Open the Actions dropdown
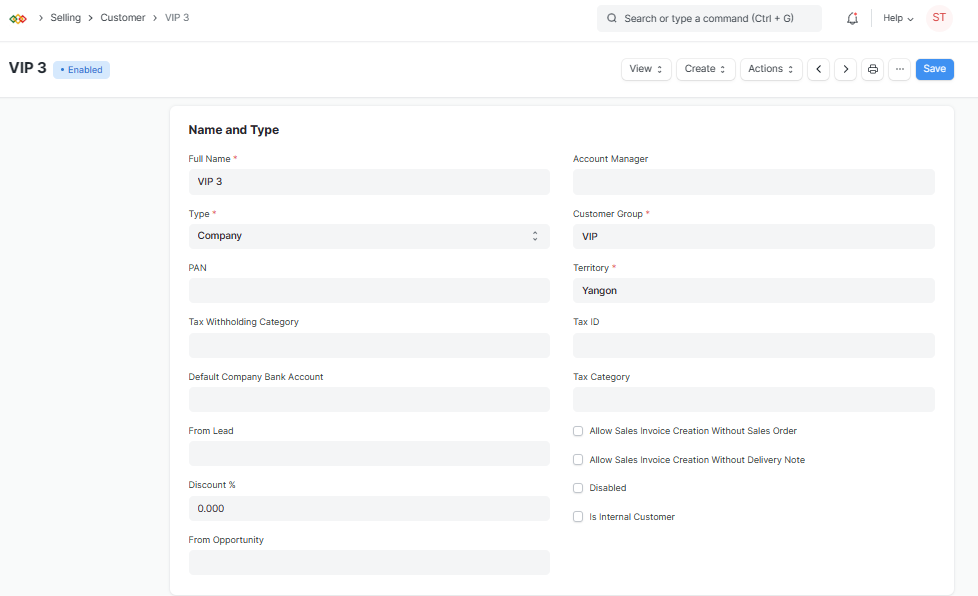Viewport: 978px width, 596px height. [770, 69]
